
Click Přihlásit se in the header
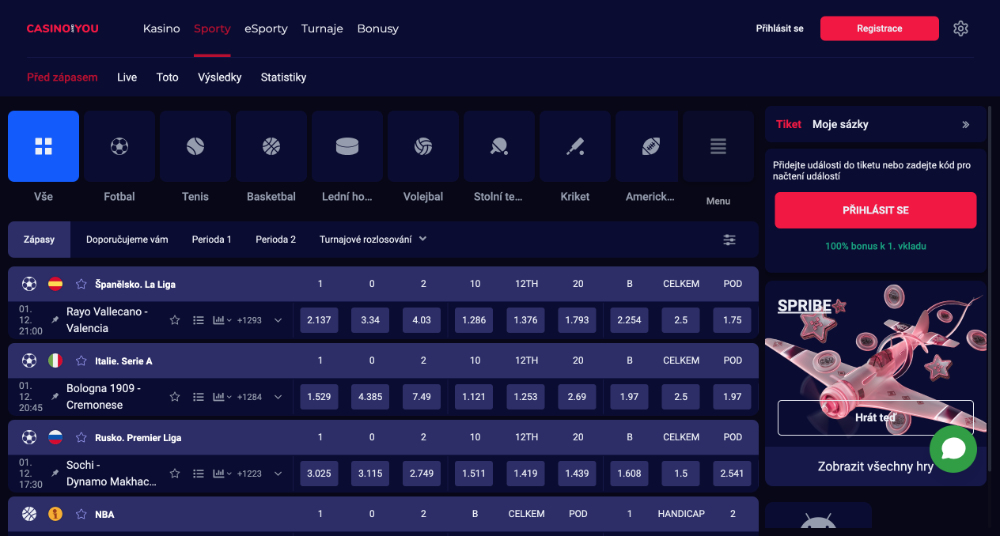pyautogui.click(x=779, y=29)
